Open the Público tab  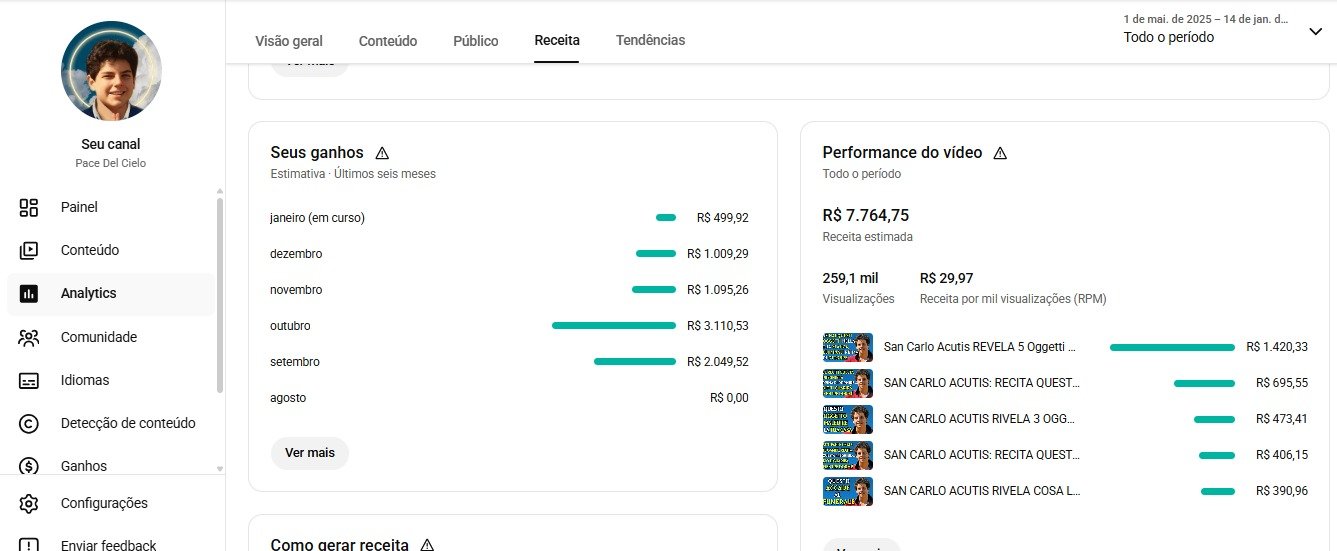point(476,41)
